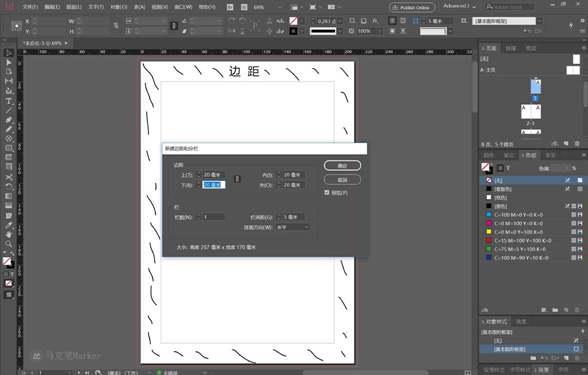The width and height of the screenshot is (588, 375).
Task: Open the Advanced workspace switcher dropdown
Action: (459, 6)
